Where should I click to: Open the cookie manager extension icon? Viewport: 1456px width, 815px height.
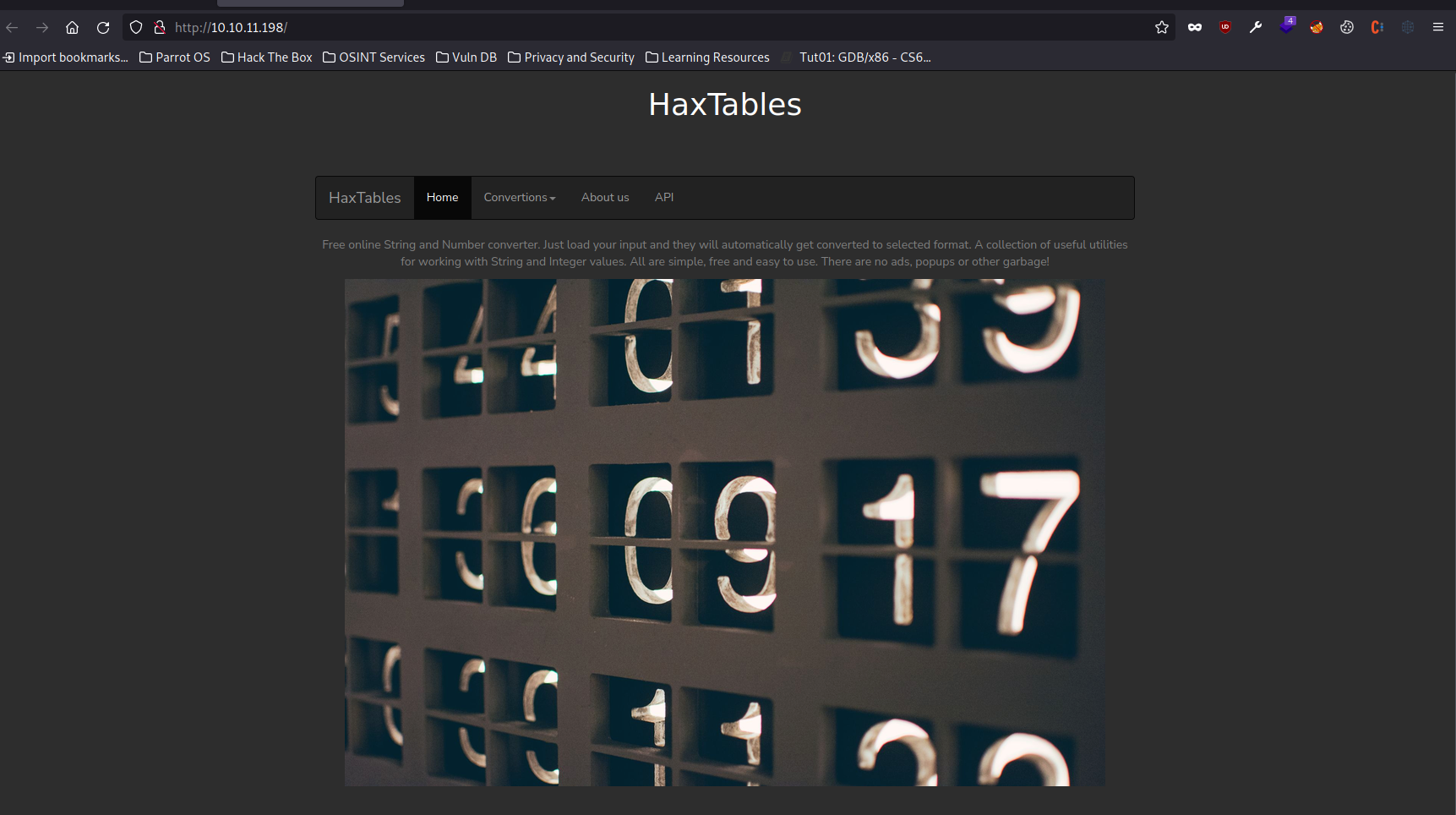click(1347, 28)
